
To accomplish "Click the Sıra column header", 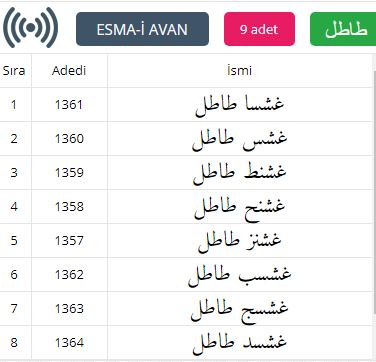I will [14, 71].
